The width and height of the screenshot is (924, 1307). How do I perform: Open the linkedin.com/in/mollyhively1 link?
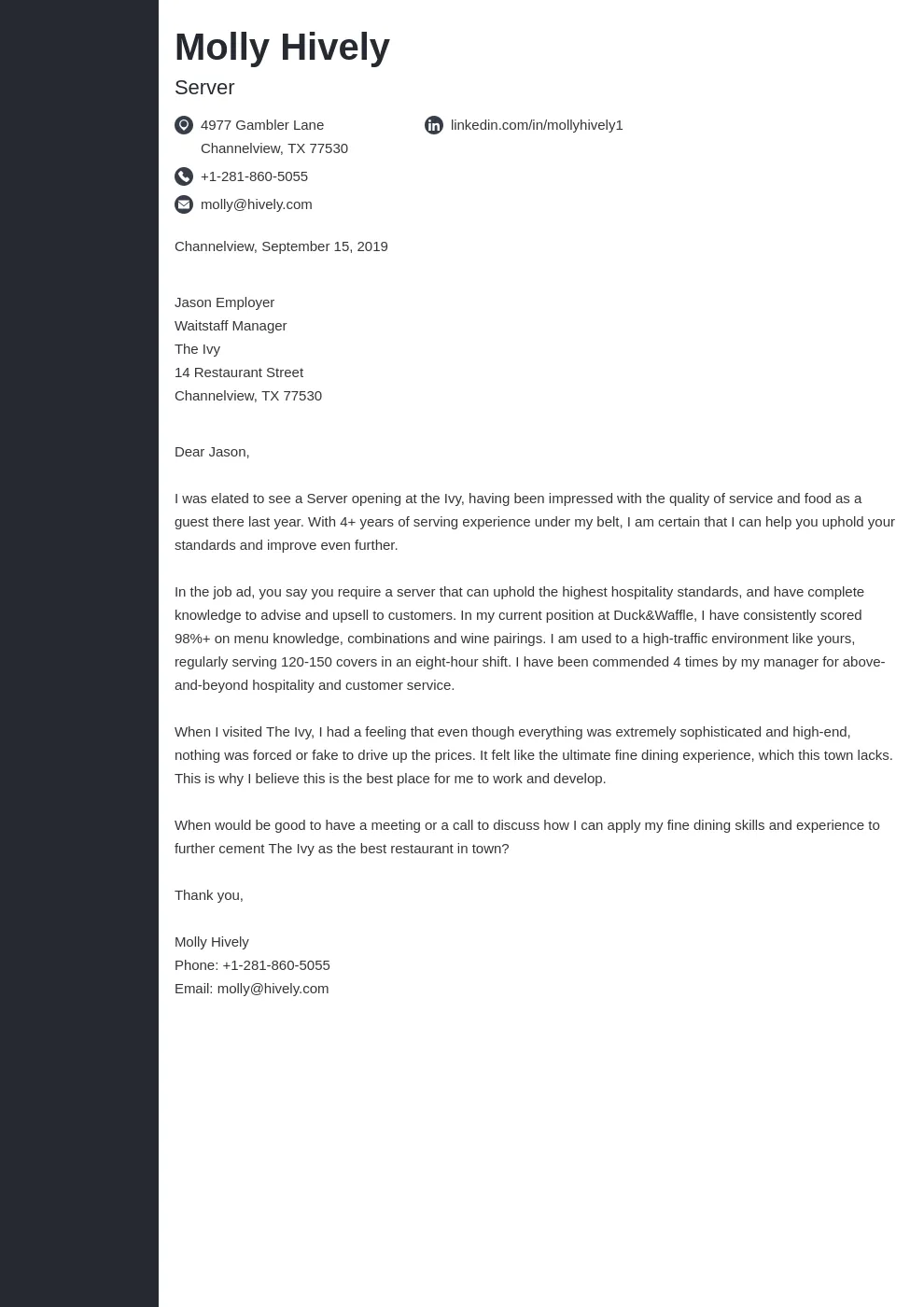click(x=537, y=125)
